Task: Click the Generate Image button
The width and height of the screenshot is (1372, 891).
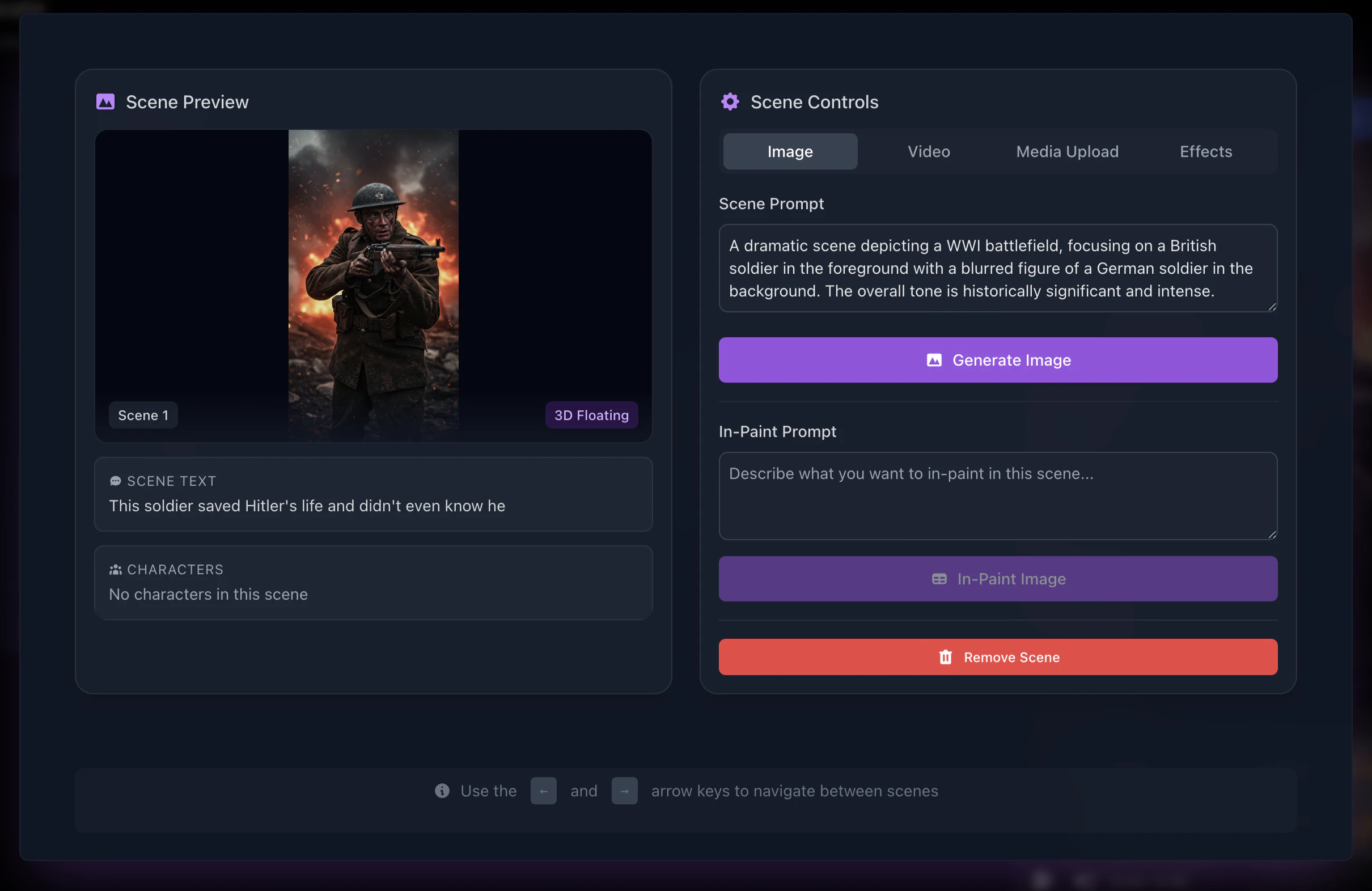Action: [998, 360]
